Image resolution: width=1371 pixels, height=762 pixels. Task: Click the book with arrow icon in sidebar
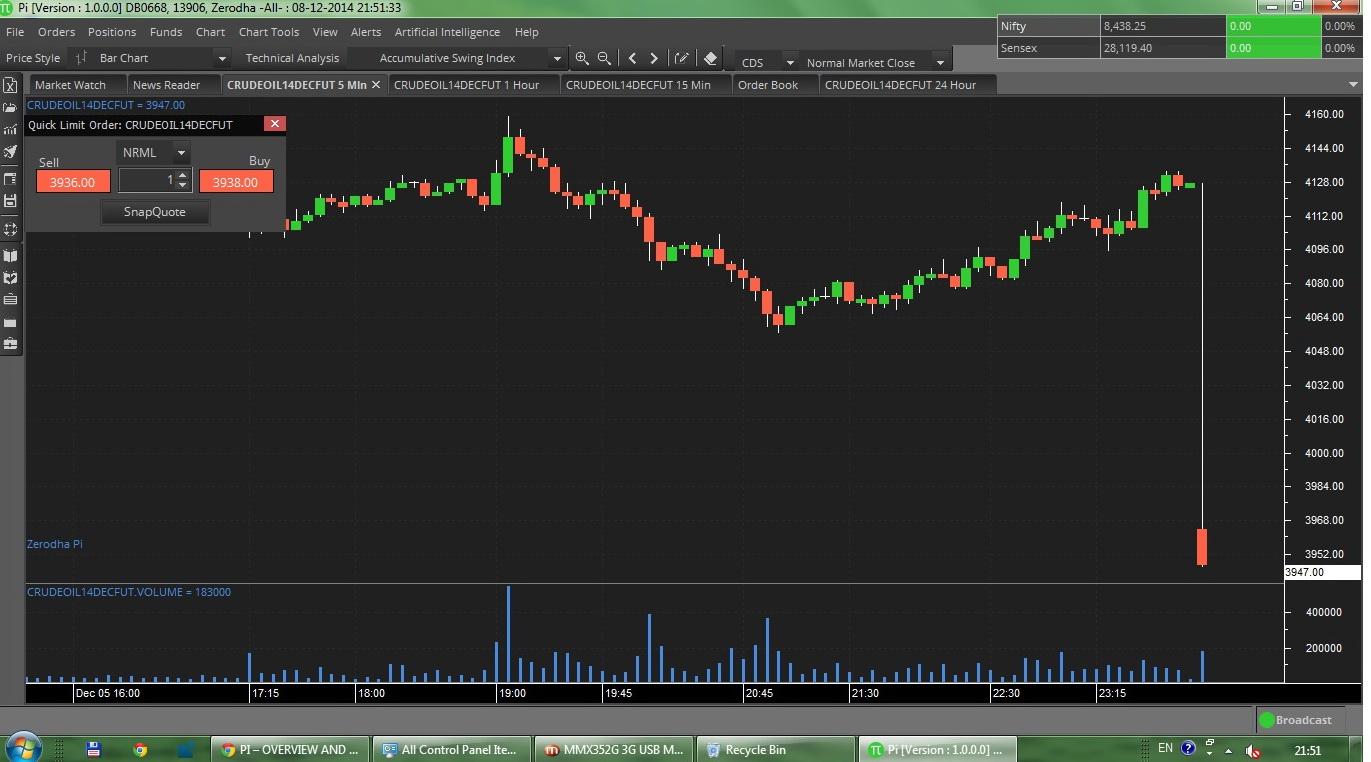coord(10,278)
